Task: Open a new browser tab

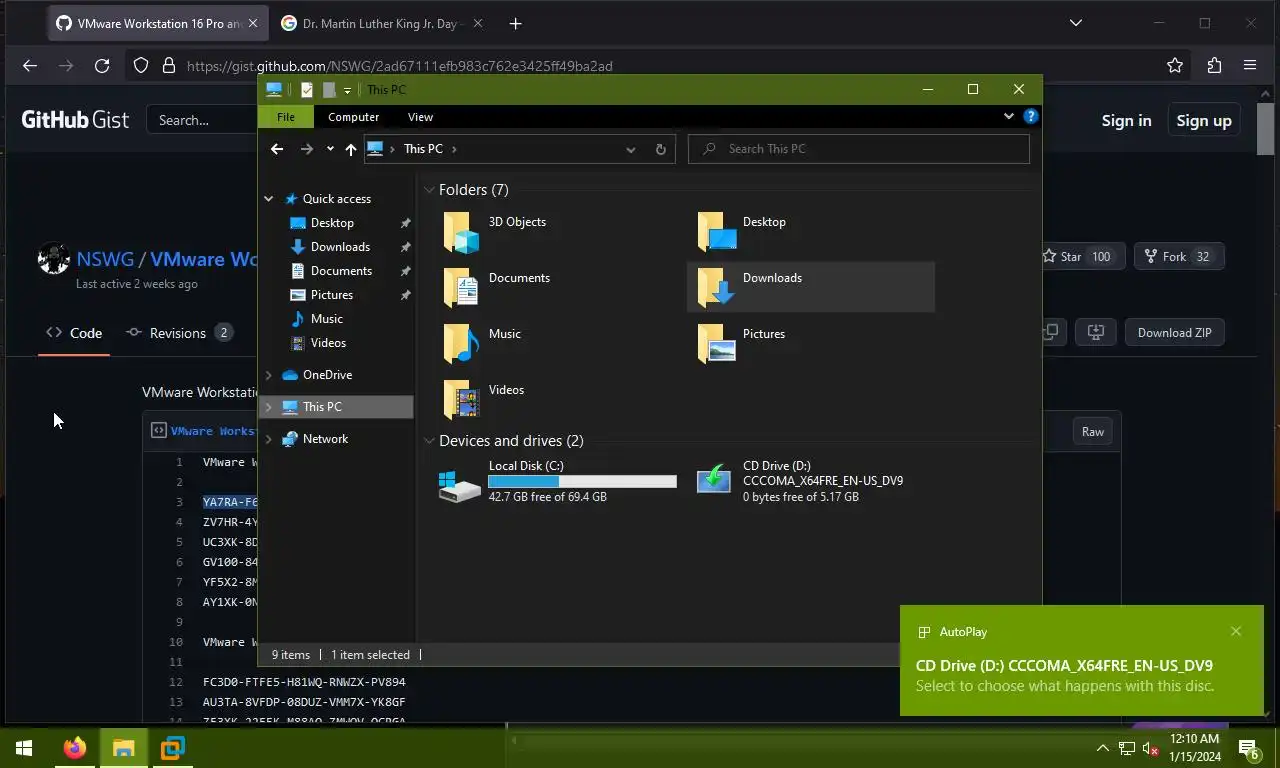Action: pyautogui.click(x=515, y=23)
